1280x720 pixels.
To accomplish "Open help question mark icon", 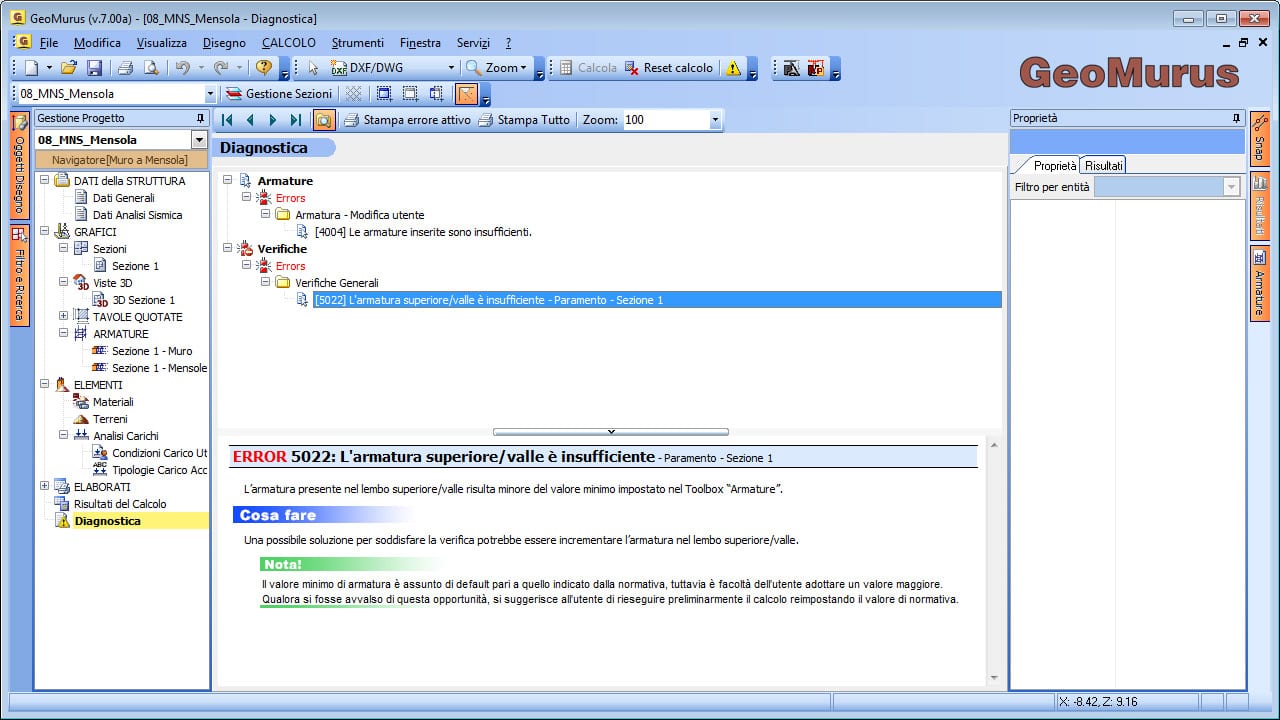I will tap(264, 68).
